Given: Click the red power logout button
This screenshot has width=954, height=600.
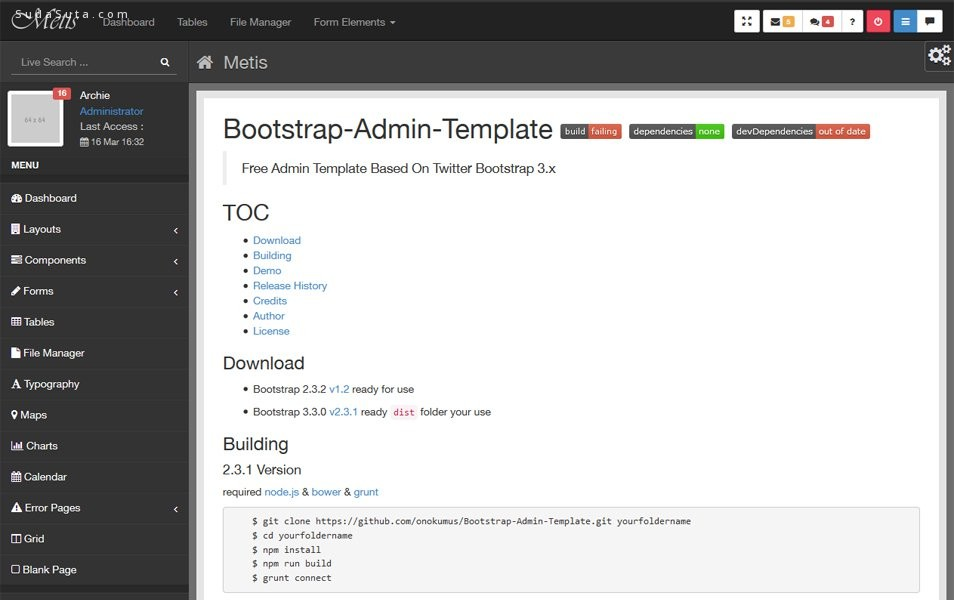Looking at the screenshot, I should click(878, 22).
